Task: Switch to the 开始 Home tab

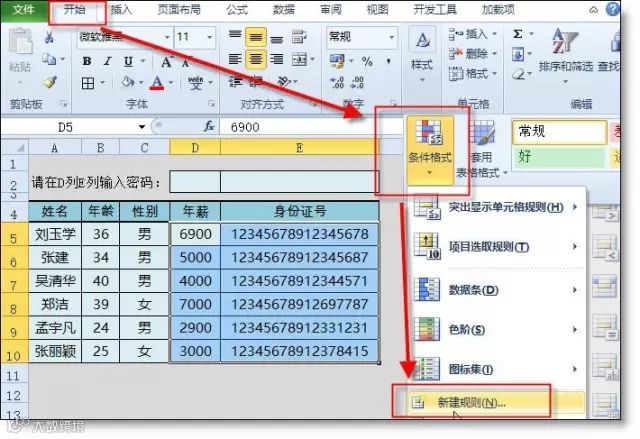Action: point(75,10)
